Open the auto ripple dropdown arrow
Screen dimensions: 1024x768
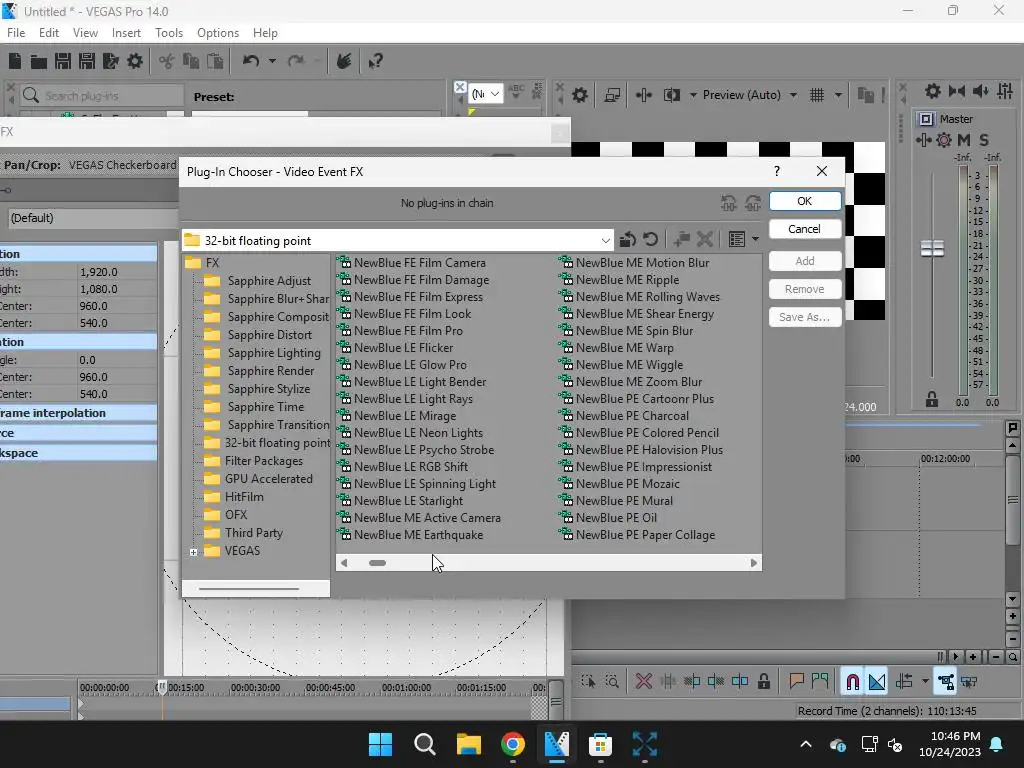pyautogui.click(x=925, y=682)
